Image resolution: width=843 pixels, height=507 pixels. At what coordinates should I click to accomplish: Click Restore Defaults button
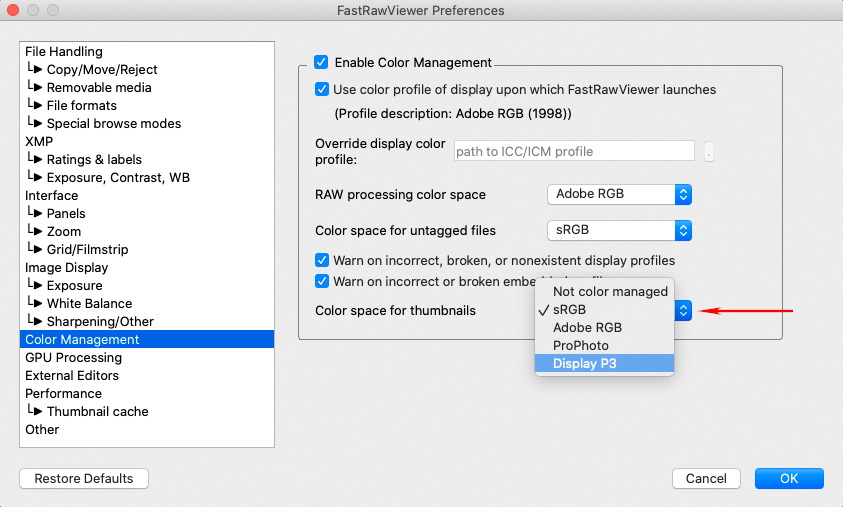pos(84,478)
